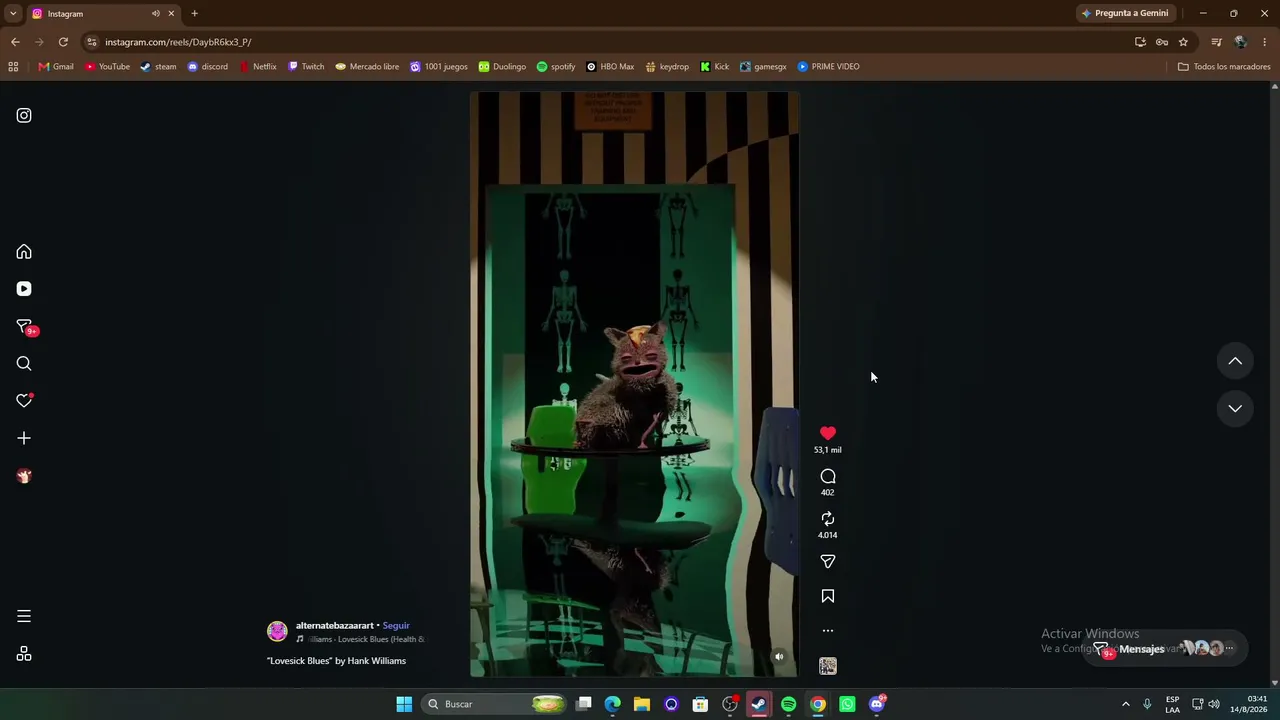Screen dimensions: 1280x720
Task: Open the floating Mensajes panel
Action: click(x=1165, y=649)
